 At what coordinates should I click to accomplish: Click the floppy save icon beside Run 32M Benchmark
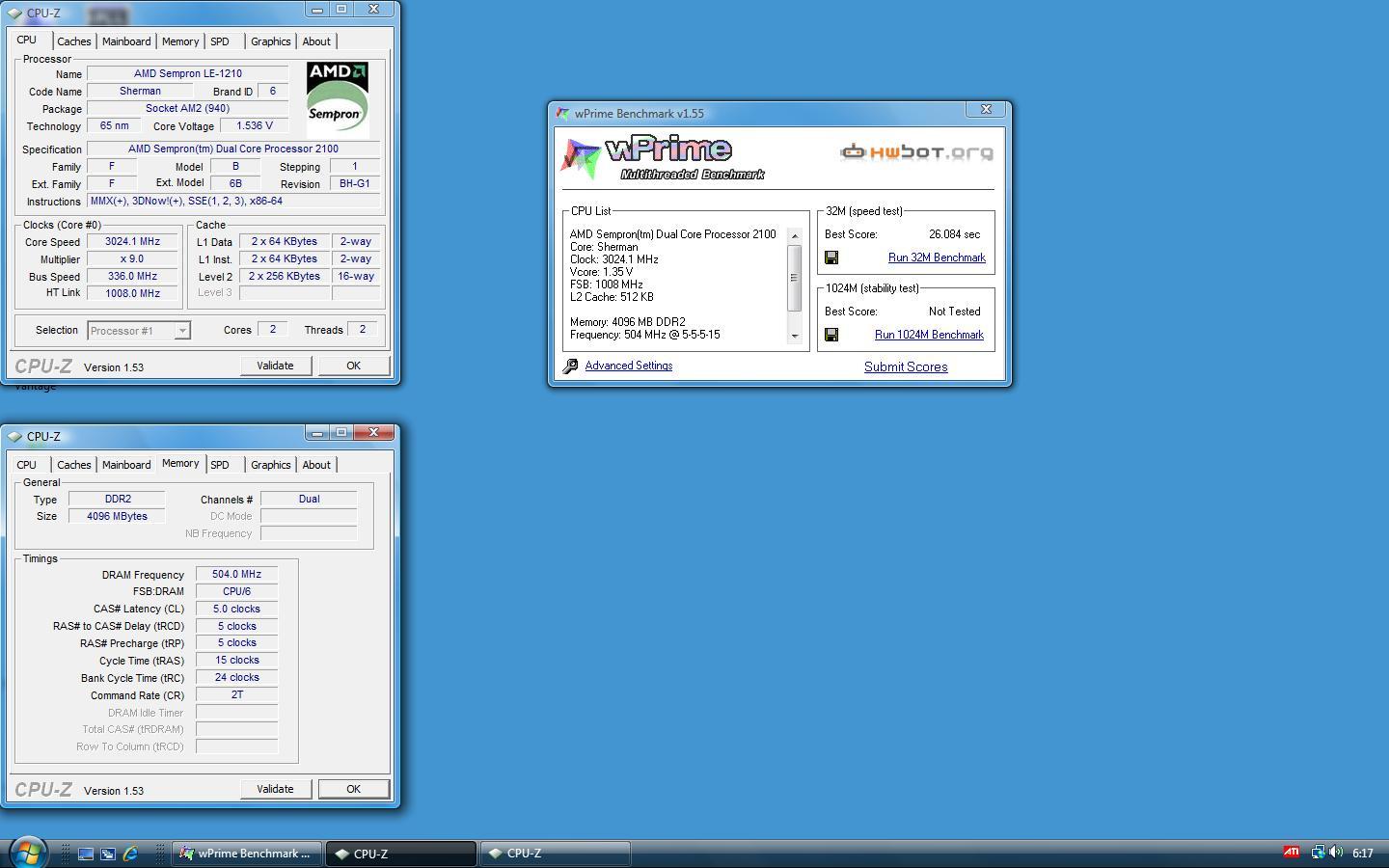(x=831, y=258)
